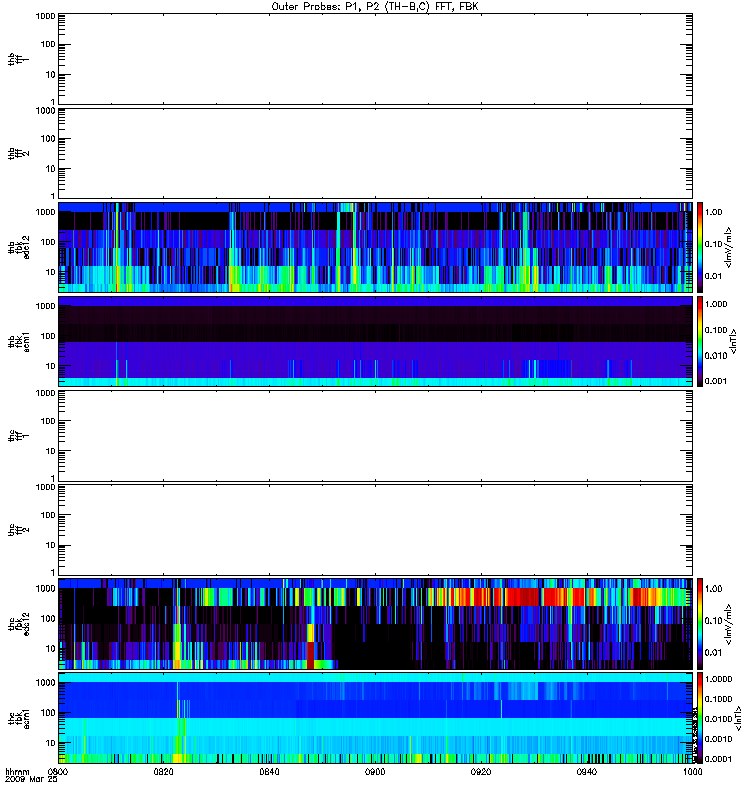Click the '0920' time axis label

481,772
